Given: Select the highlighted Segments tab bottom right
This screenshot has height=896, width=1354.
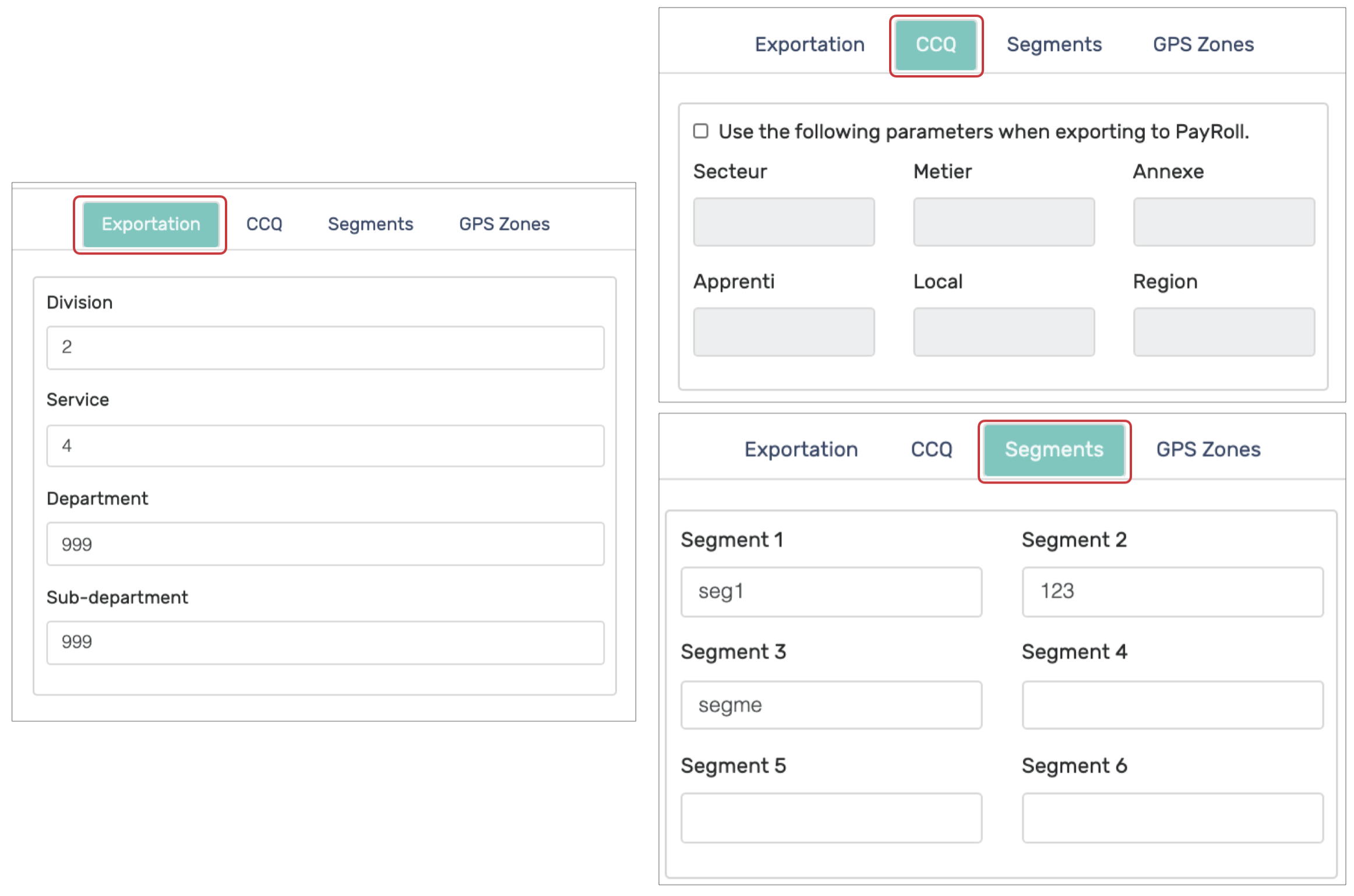Looking at the screenshot, I should point(1053,450).
